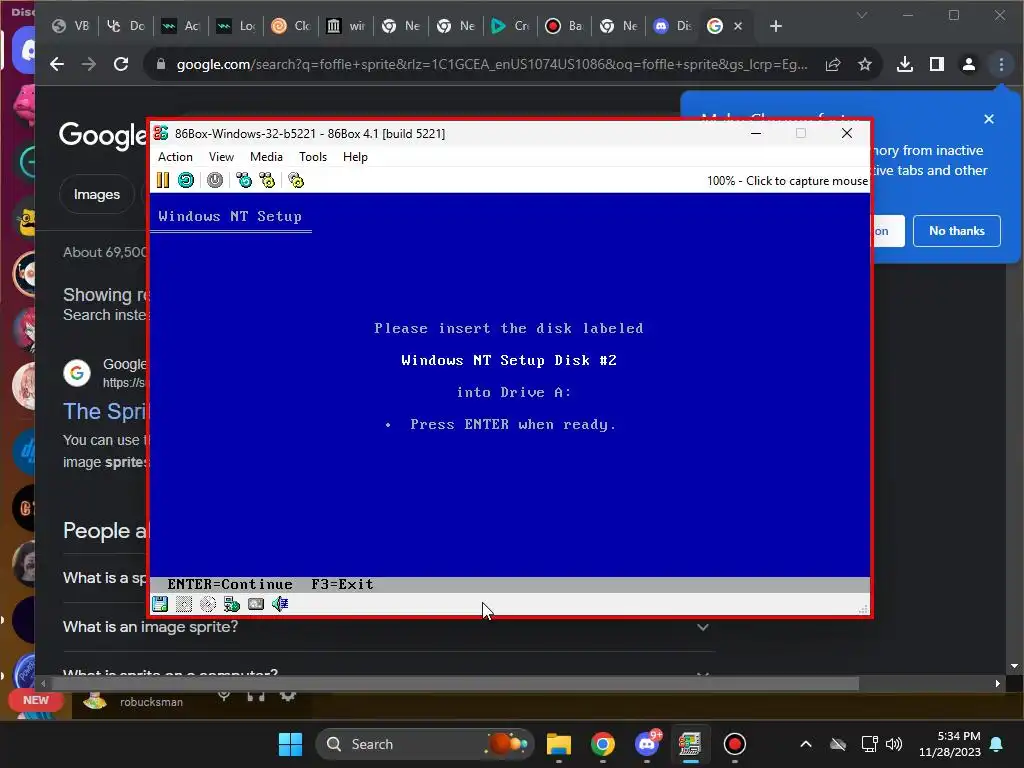
Task: Click the share page icon in Chrome address bar
Action: (833, 64)
